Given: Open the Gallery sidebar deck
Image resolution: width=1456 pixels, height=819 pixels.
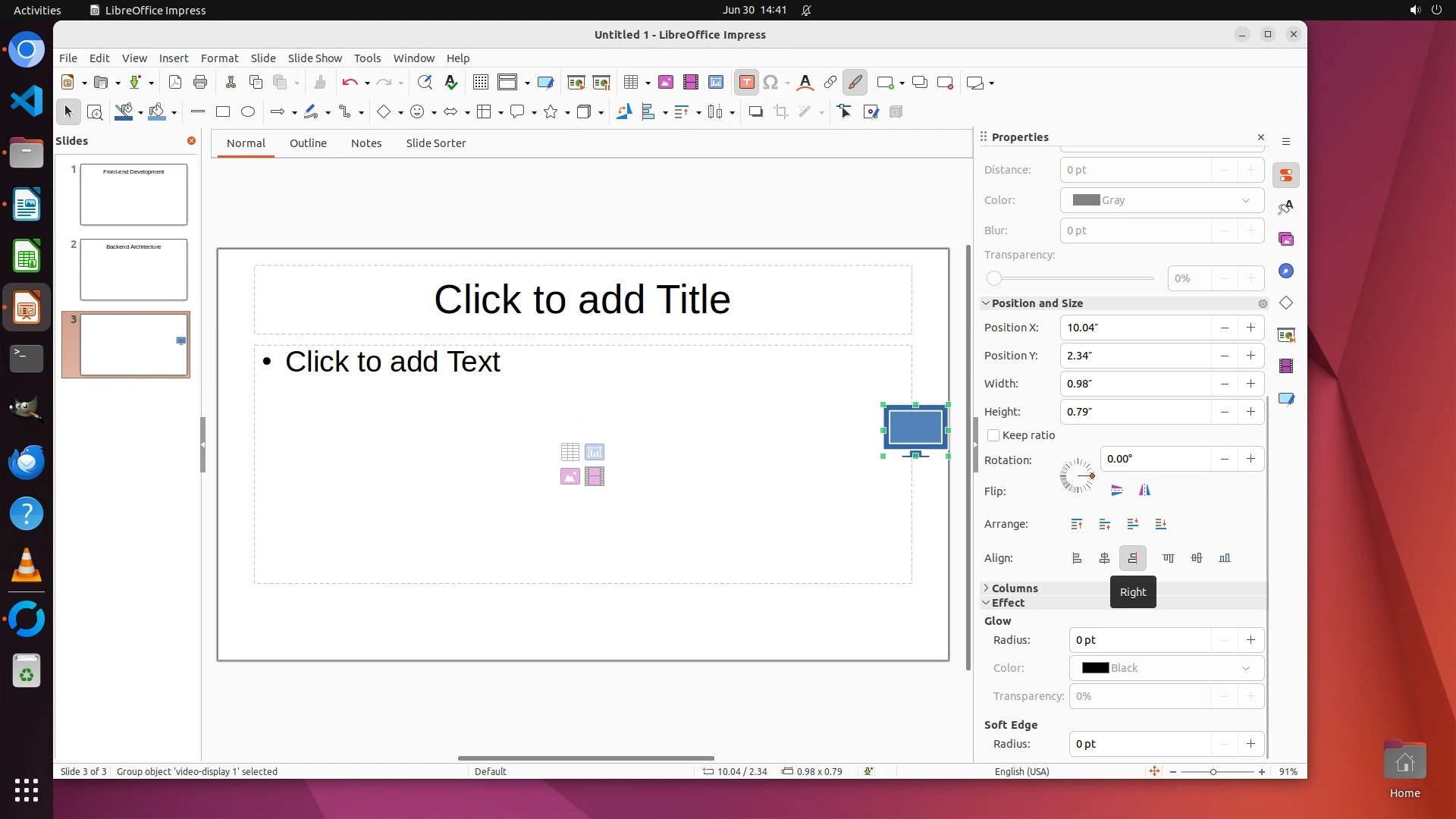Looking at the screenshot, I should coord(1286,240).
